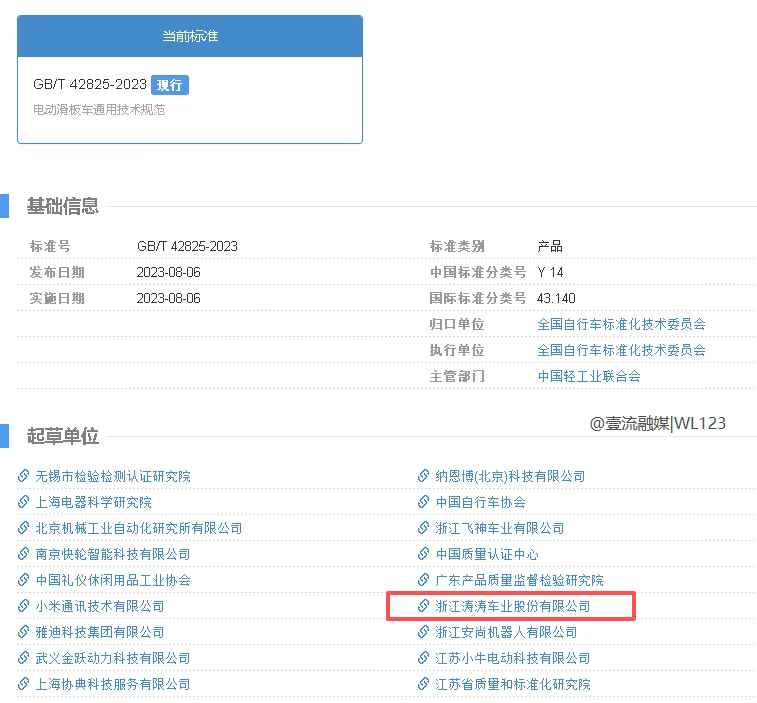Visit 广东产品质量监督检验研究院 link
Screen dimensions: 757x703
click(x=519, y=580)
